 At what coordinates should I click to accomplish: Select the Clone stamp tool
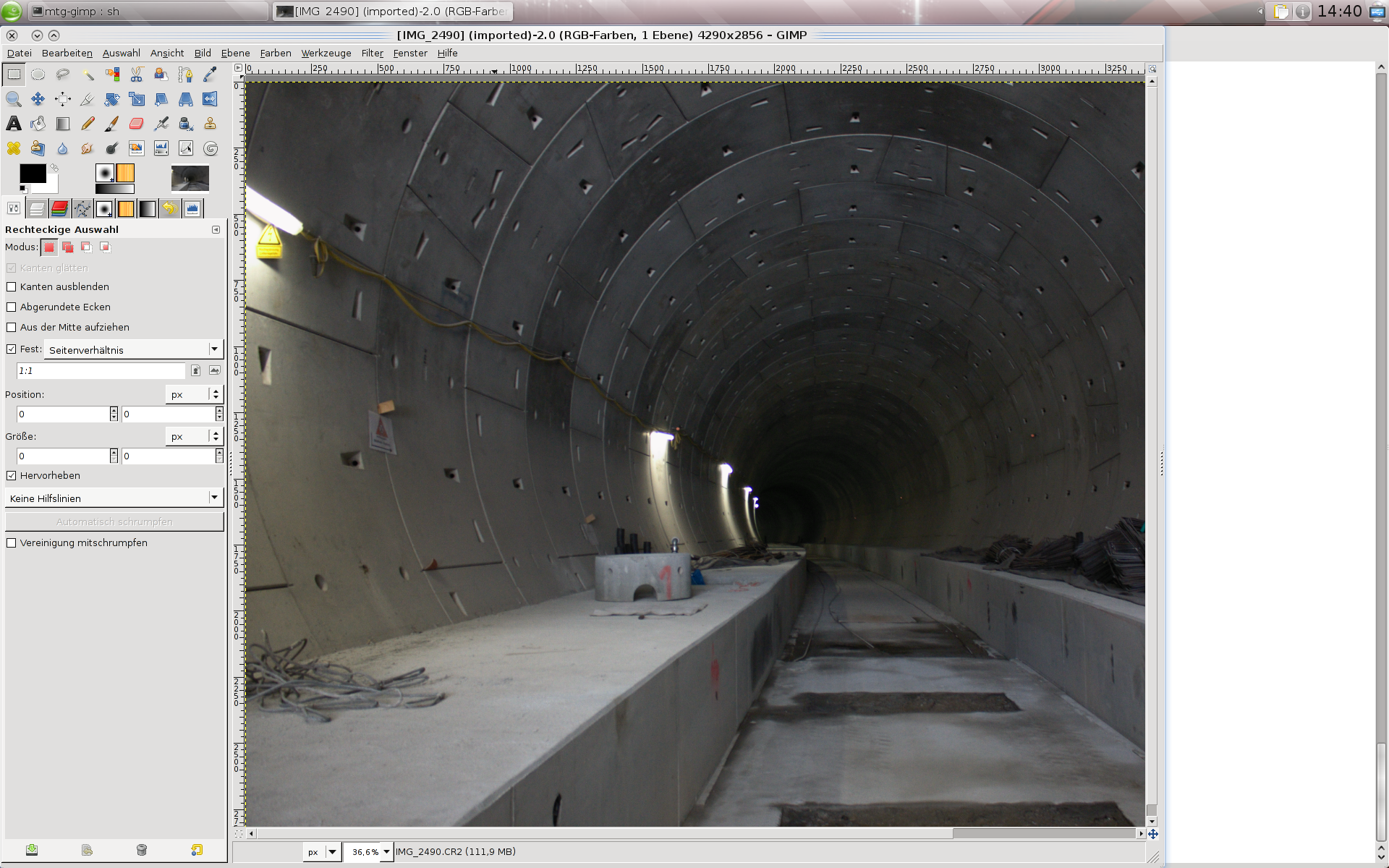(x=210, y=124)
